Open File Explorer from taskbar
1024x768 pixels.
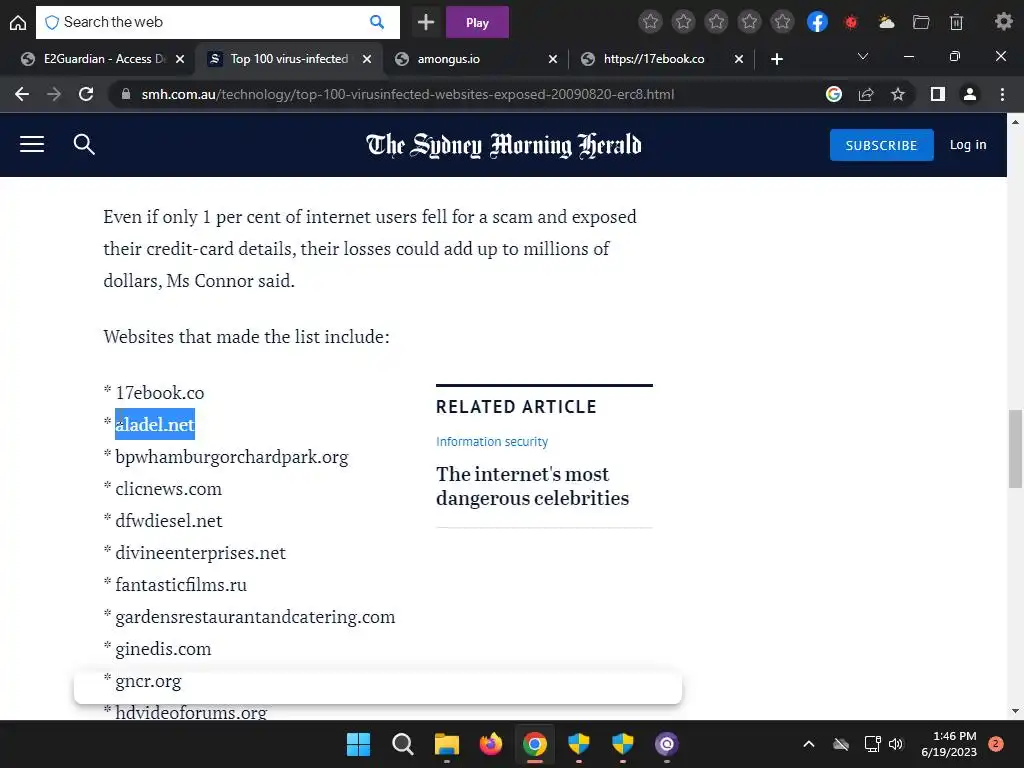[447, 744]
